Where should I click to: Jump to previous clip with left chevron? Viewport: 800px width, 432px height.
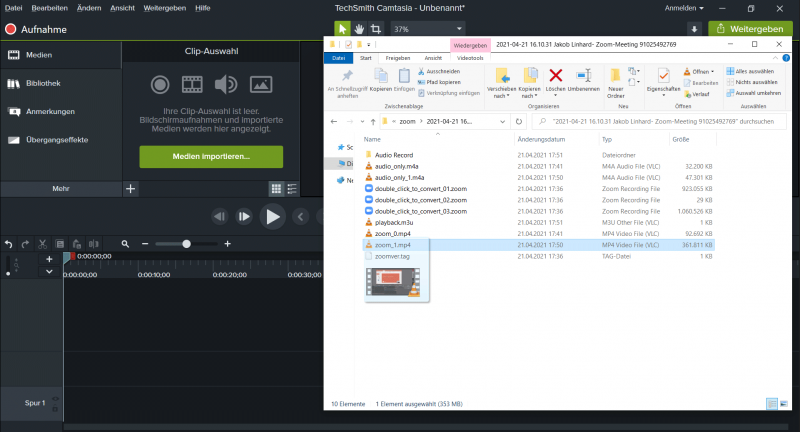[301, 217]
